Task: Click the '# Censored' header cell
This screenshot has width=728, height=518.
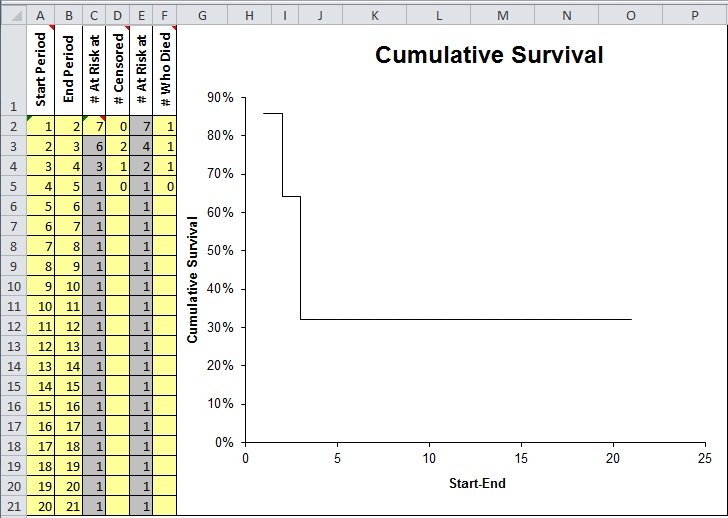Action: pyautogui.click(x=118, y=70)
